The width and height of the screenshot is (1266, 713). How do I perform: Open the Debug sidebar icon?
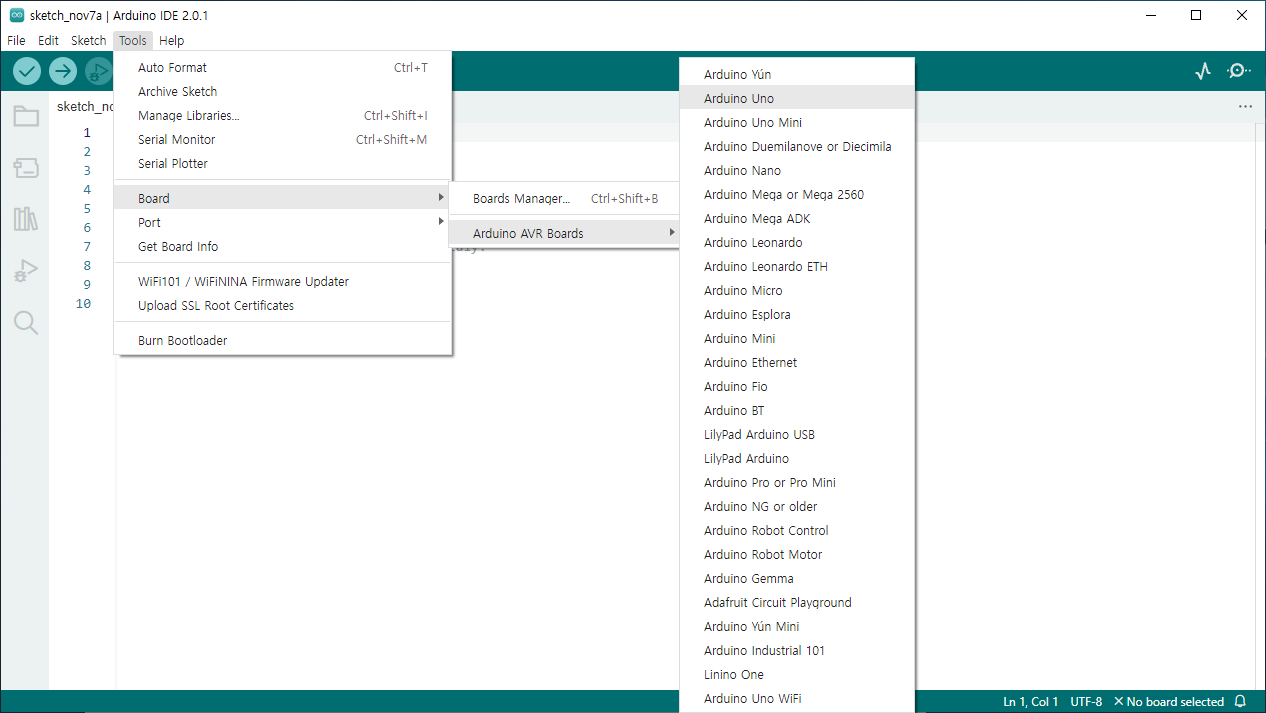click(x=26, y=271)
